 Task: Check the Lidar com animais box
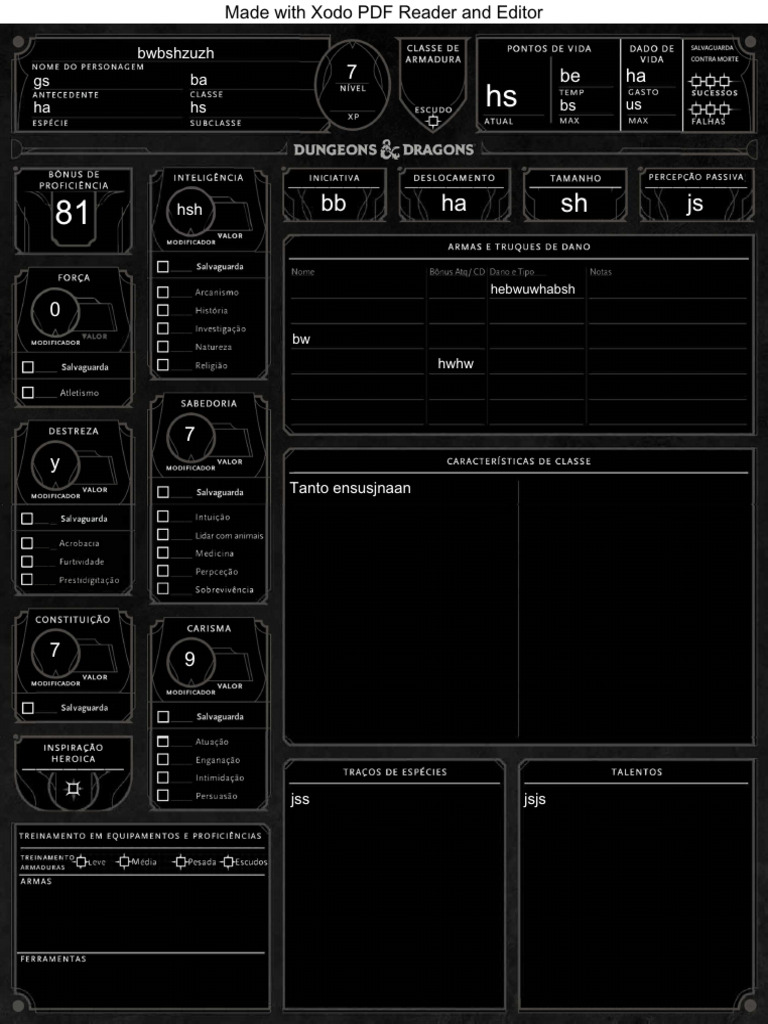(163, 535)
